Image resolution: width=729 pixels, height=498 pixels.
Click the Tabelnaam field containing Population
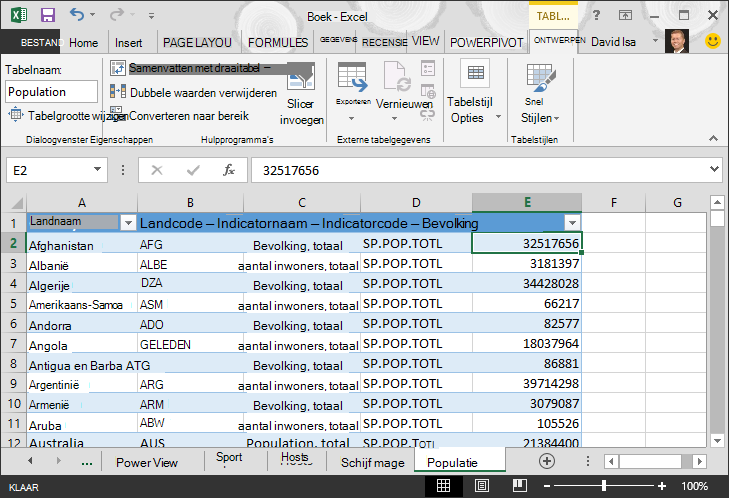tap(52, 92)
